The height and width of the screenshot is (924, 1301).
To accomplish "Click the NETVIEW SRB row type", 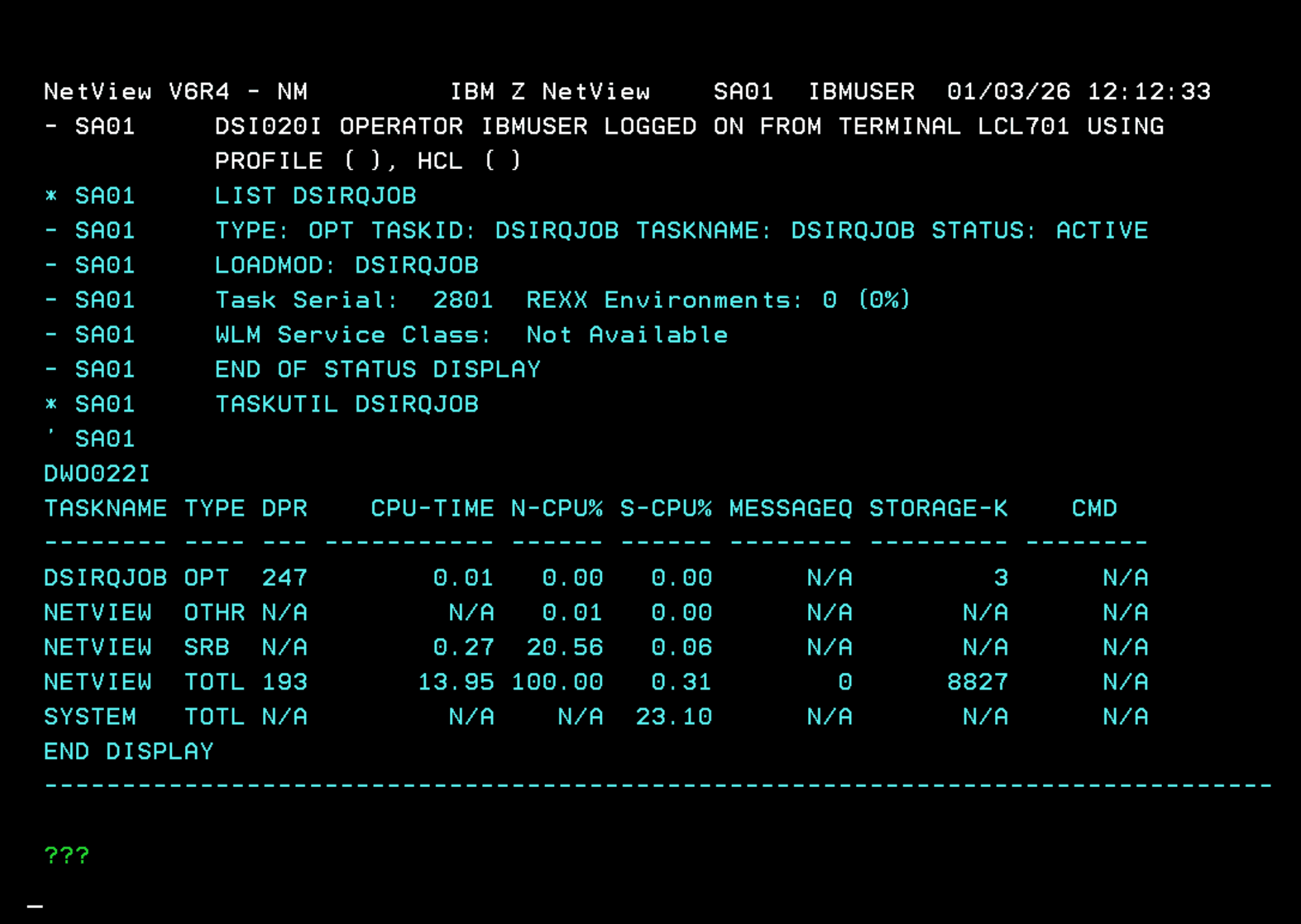I will pyautogui.click(x=206, y=647).
